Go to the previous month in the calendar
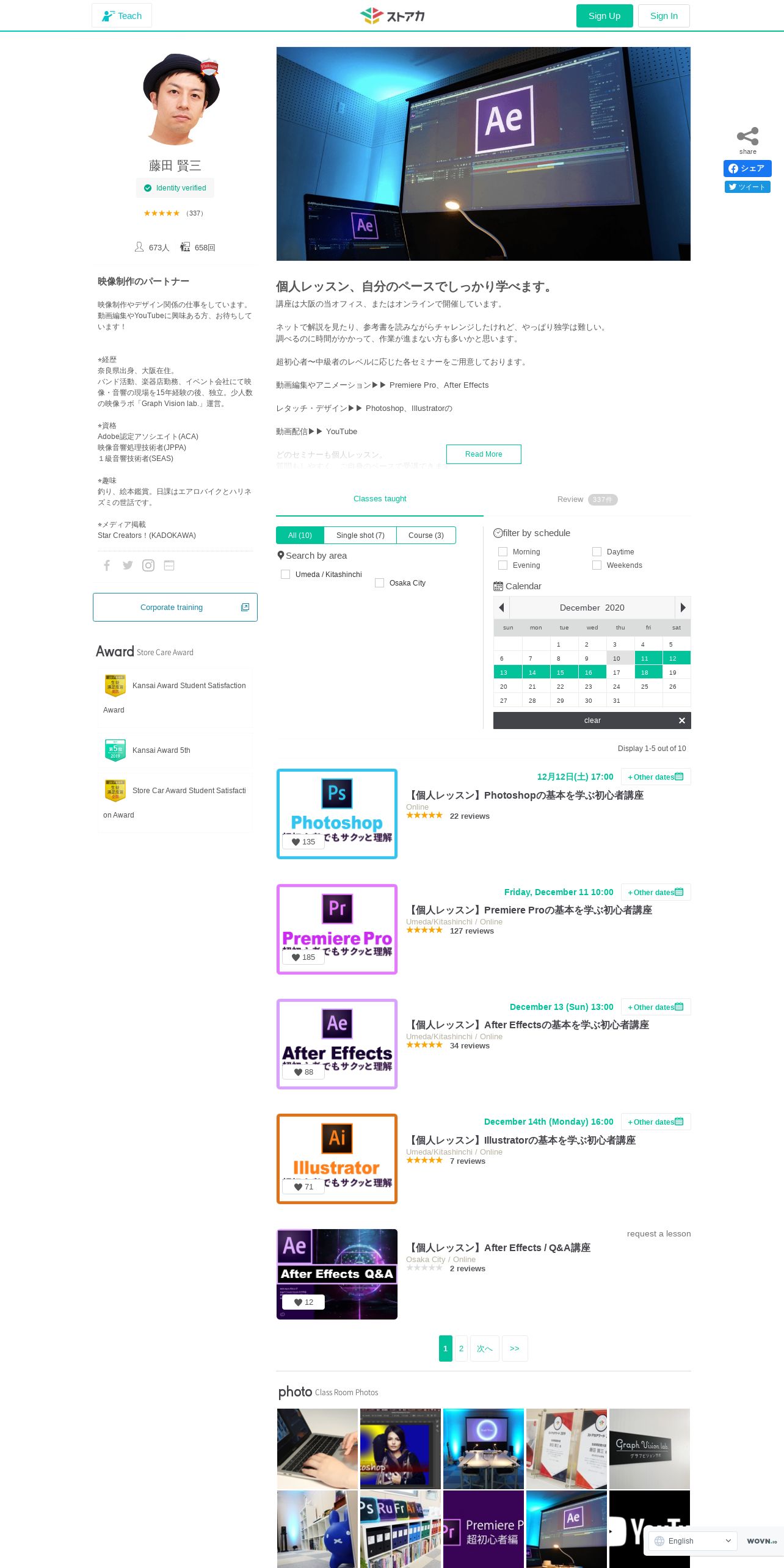Viewport: 784px width, 1568px height. 501,608
